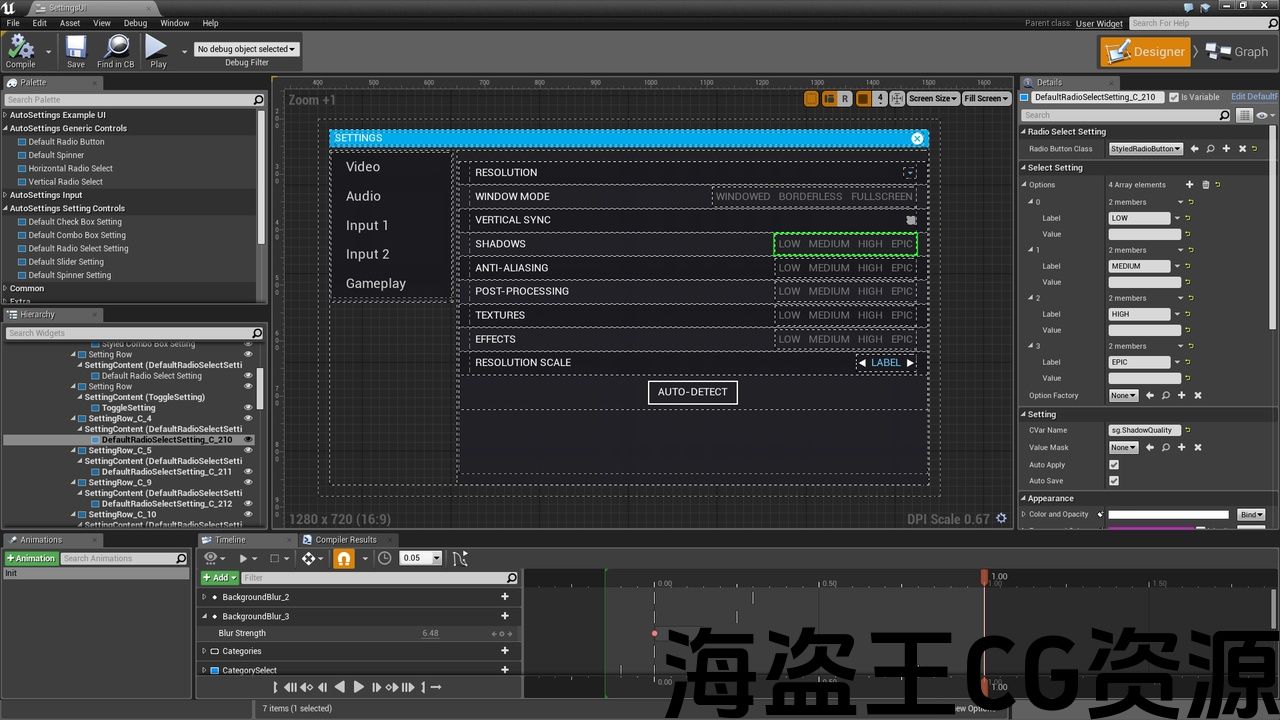
Task: Click the Color and Opacity swatch
Action: [1167, 515]
